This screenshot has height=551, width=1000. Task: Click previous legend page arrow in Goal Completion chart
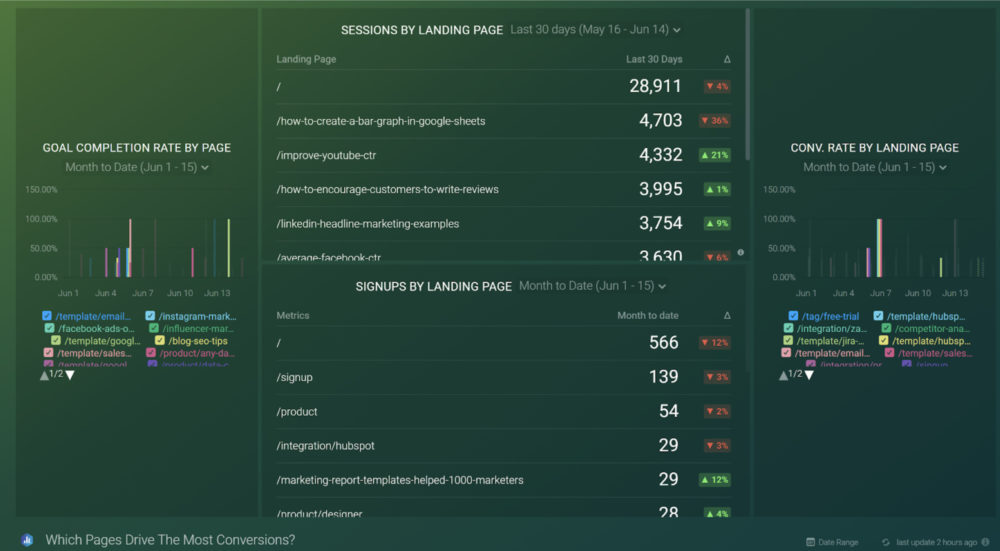(44, 375)
